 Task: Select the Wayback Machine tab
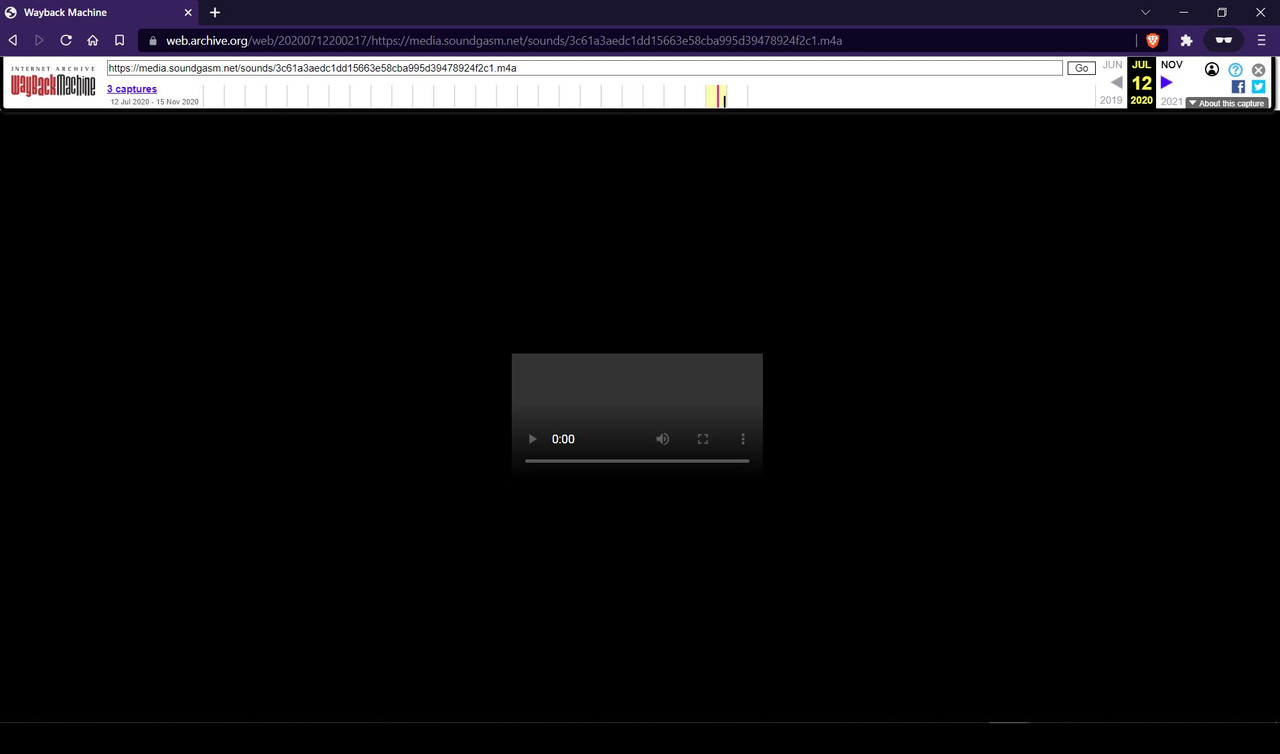(99, 12)
